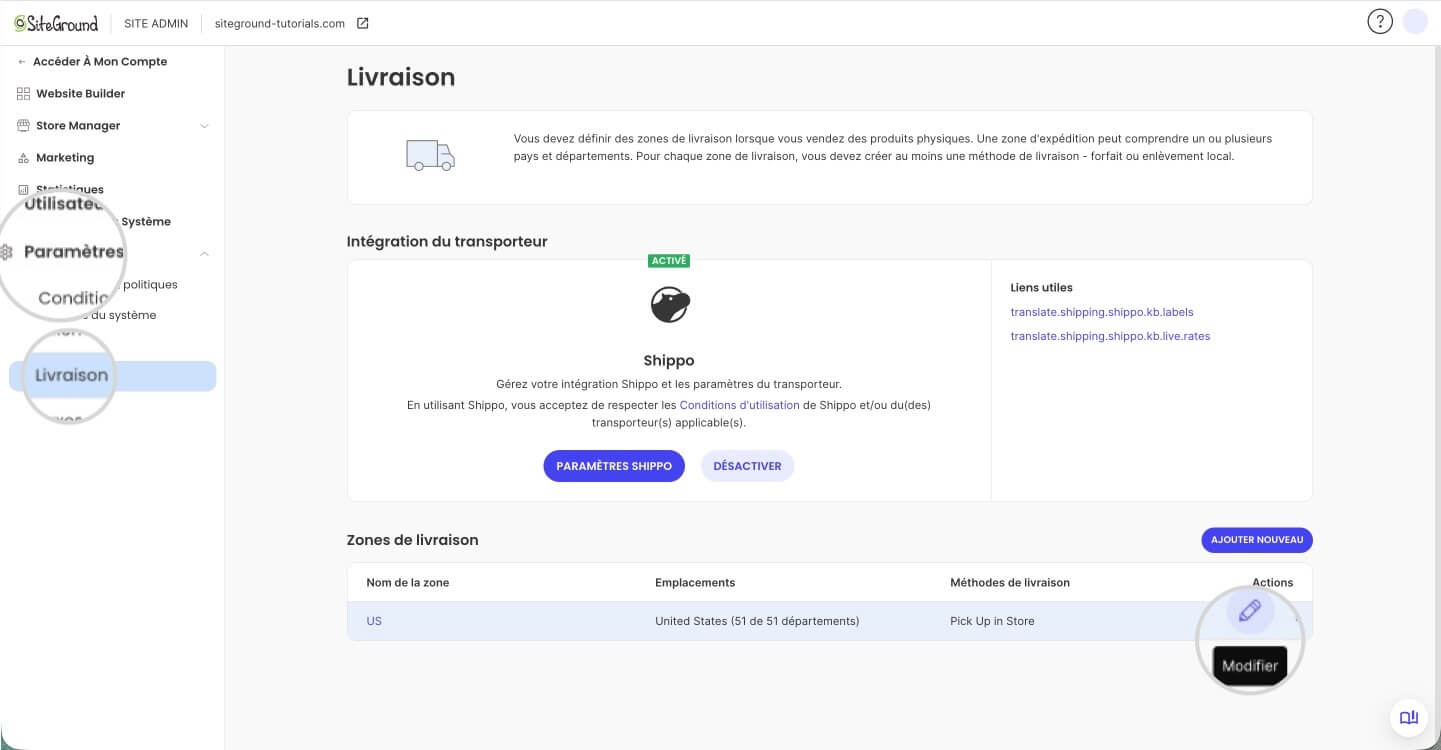Click 'Méthodes de livraison' column header

1010,583
